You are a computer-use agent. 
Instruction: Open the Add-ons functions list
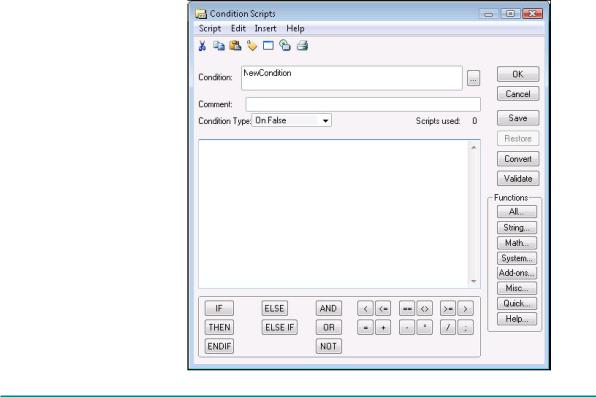click(x=517, y=273)
